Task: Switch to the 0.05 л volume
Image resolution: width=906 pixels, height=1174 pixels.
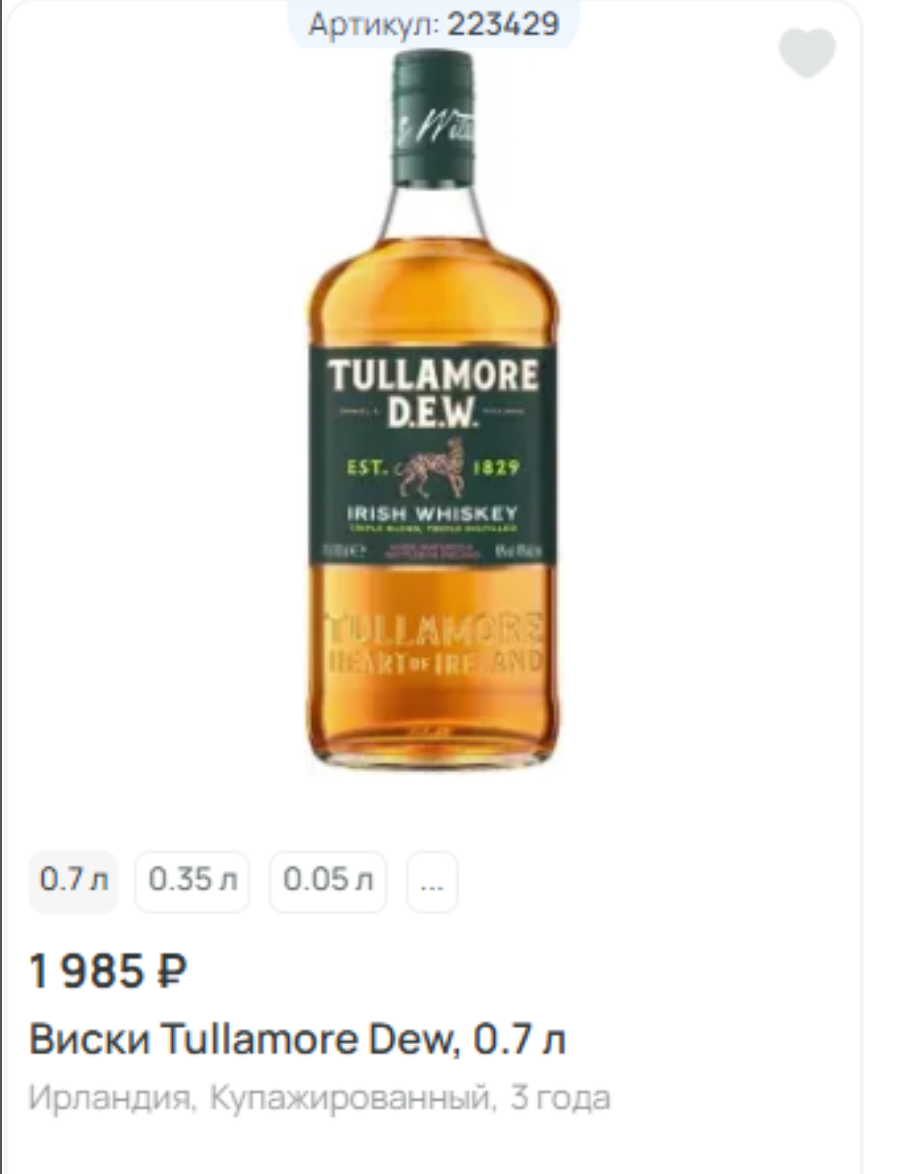Action: pyautogui.click(x=328, y=881)
